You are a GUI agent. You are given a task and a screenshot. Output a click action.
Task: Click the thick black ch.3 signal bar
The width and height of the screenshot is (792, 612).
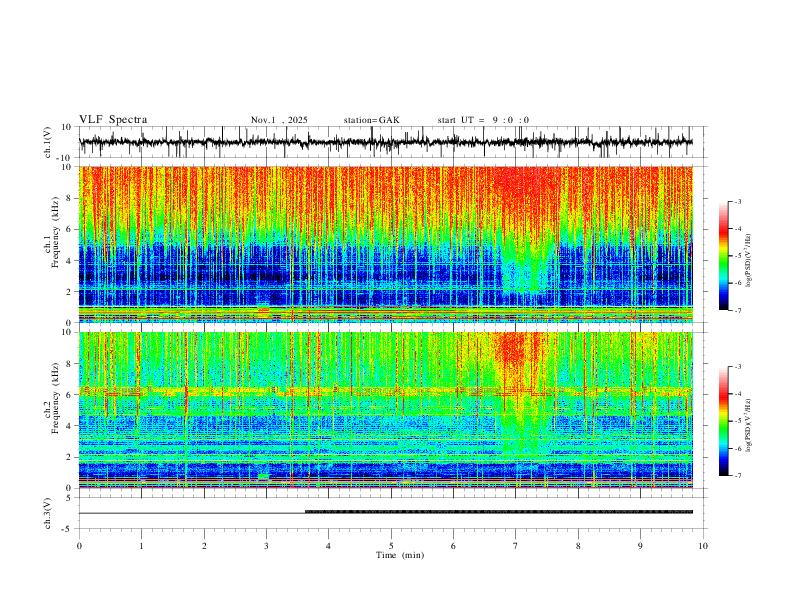pos(499,512)
